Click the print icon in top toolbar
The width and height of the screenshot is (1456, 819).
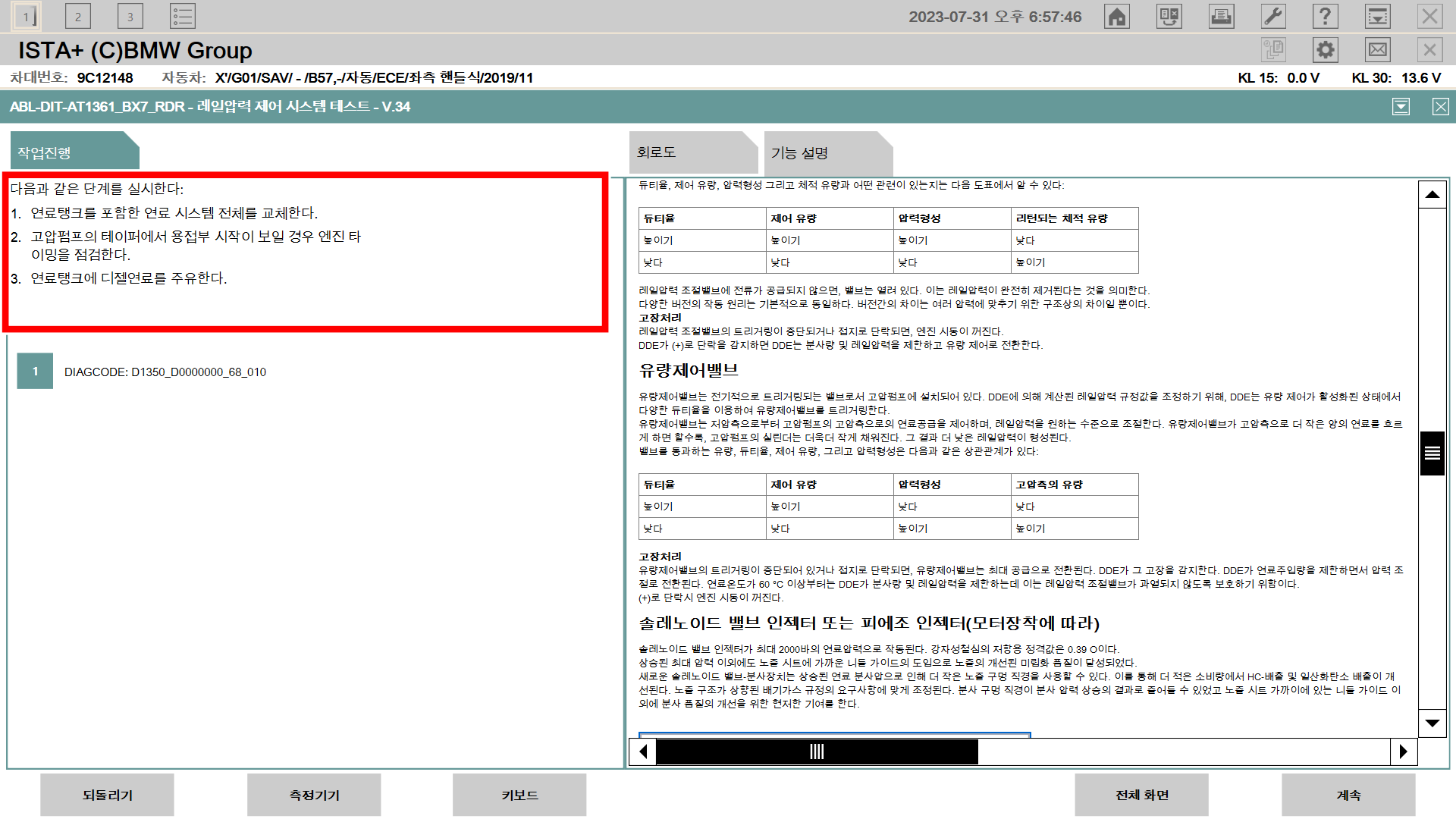(1221, 16)
